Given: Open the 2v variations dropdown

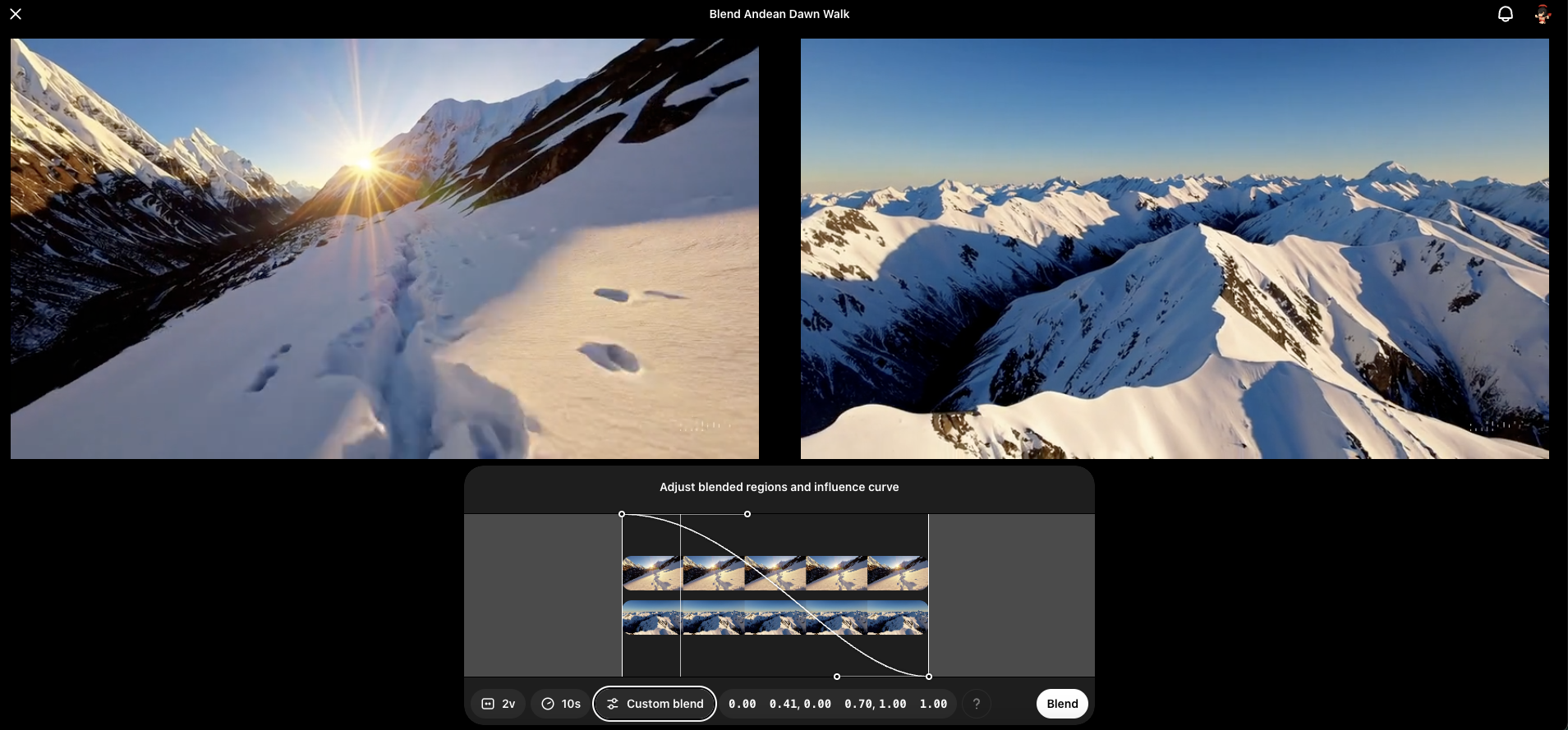Looking at the screenshot, I should click(498, 704).
